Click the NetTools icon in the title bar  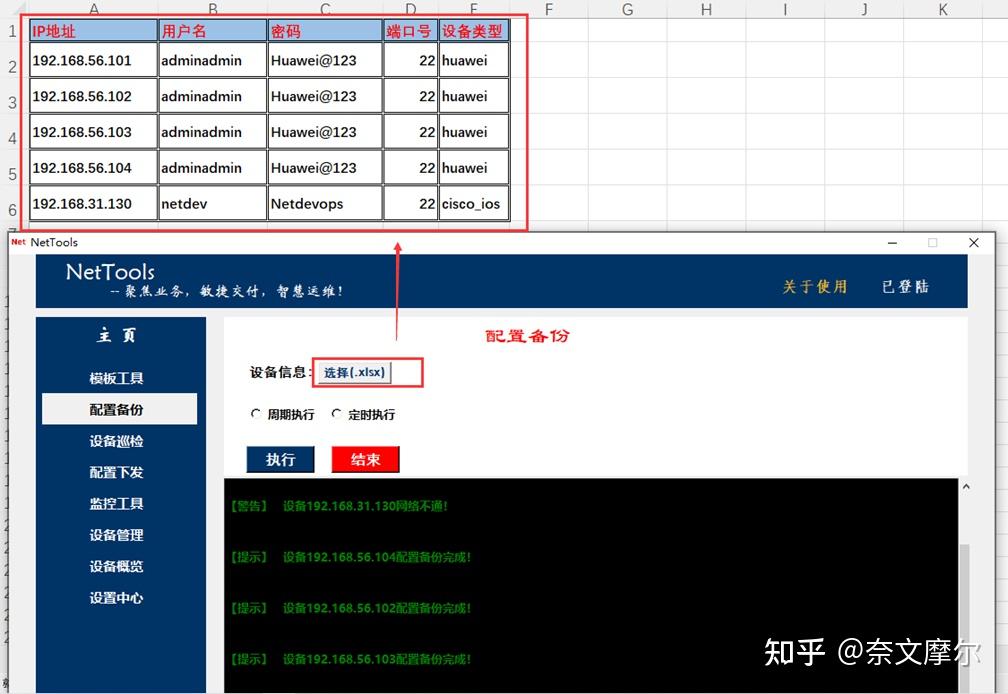click(x=16, y=242)
